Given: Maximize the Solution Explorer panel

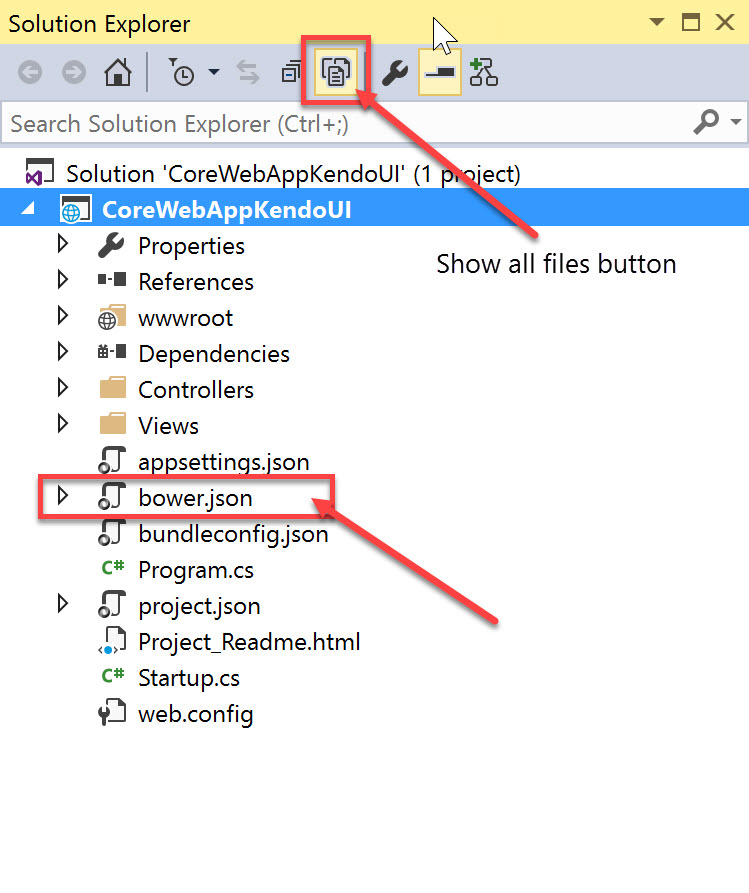Looking at the screenshot, I should [691, 22].
